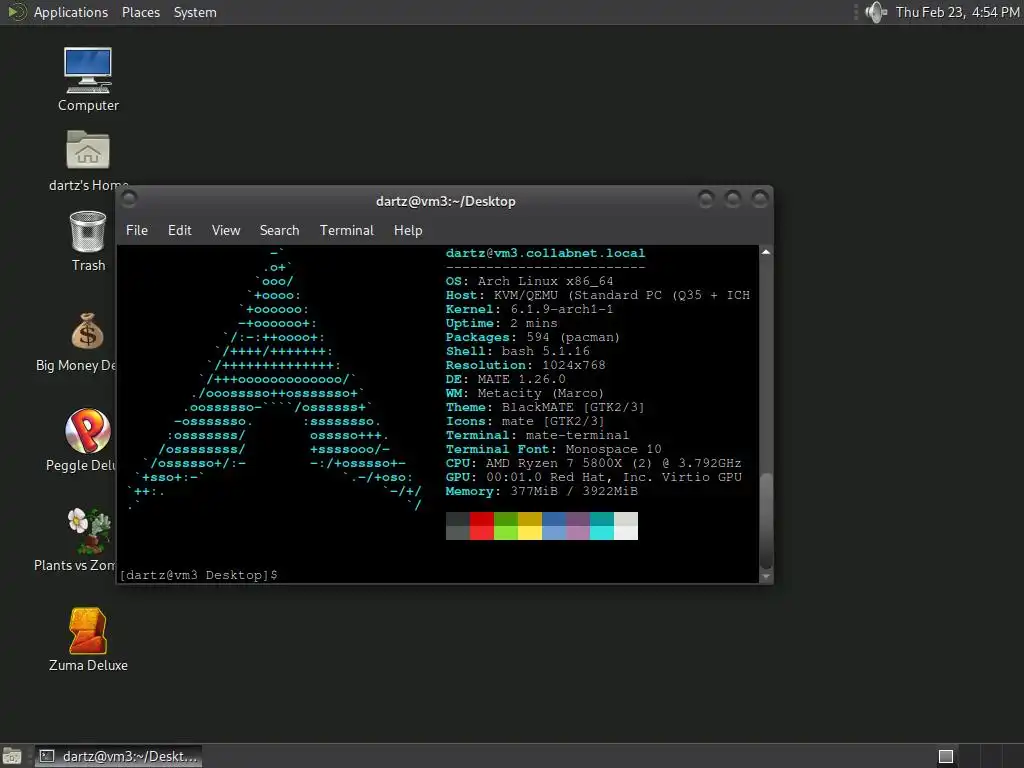Open the terminal View menu

click(x=226, y=230)
